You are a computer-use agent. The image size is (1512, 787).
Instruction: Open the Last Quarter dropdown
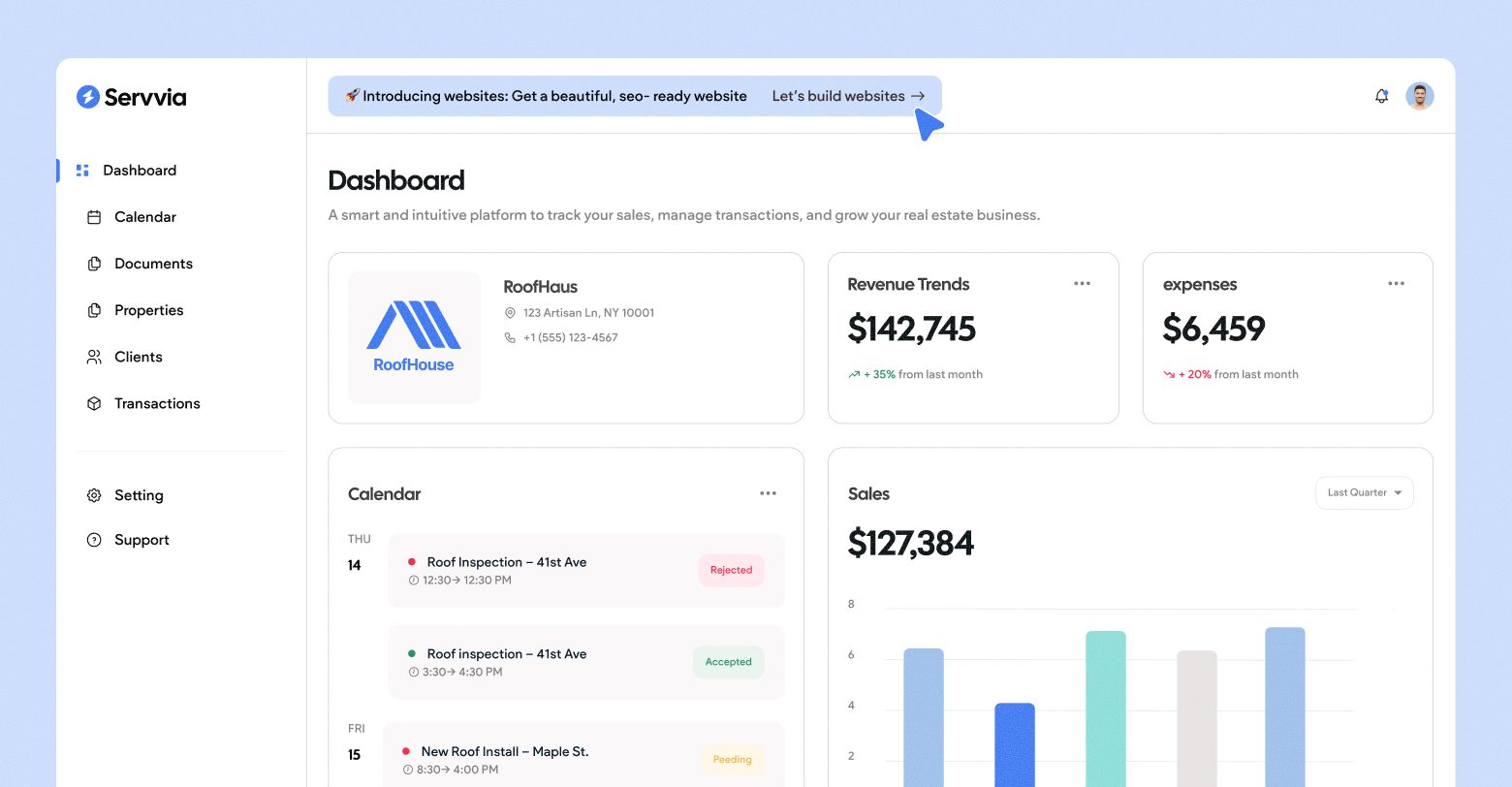(1364, 492)
